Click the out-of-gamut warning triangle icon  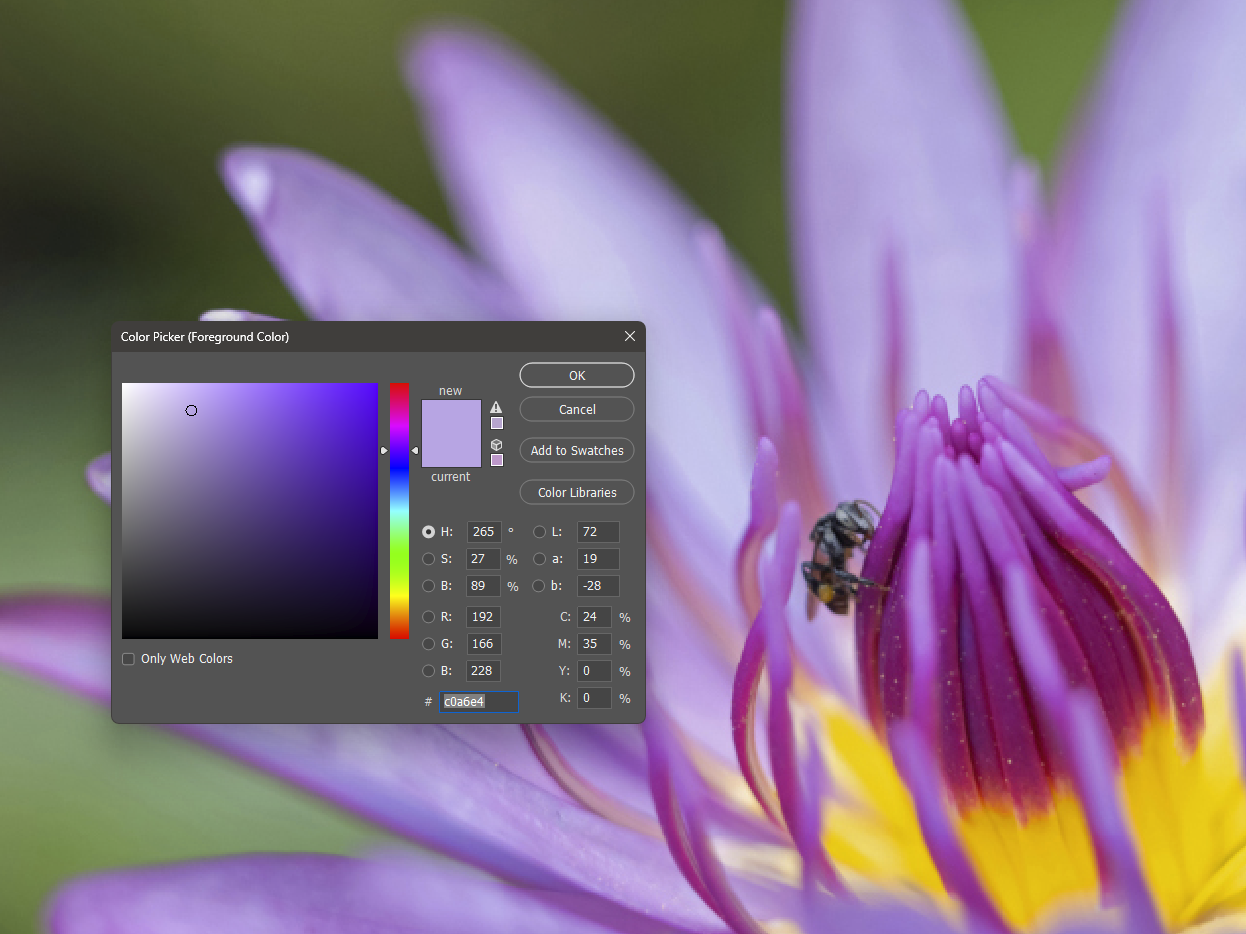[496, 406]
